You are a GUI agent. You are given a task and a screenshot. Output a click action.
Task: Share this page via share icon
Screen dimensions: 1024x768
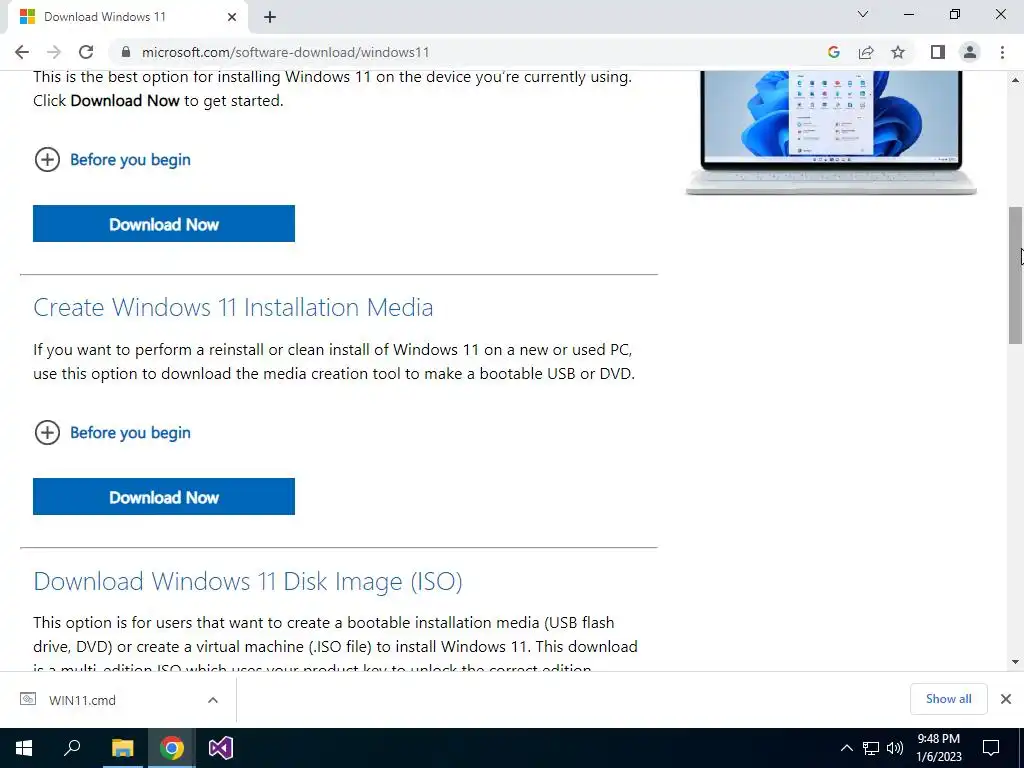pos(866,52)
